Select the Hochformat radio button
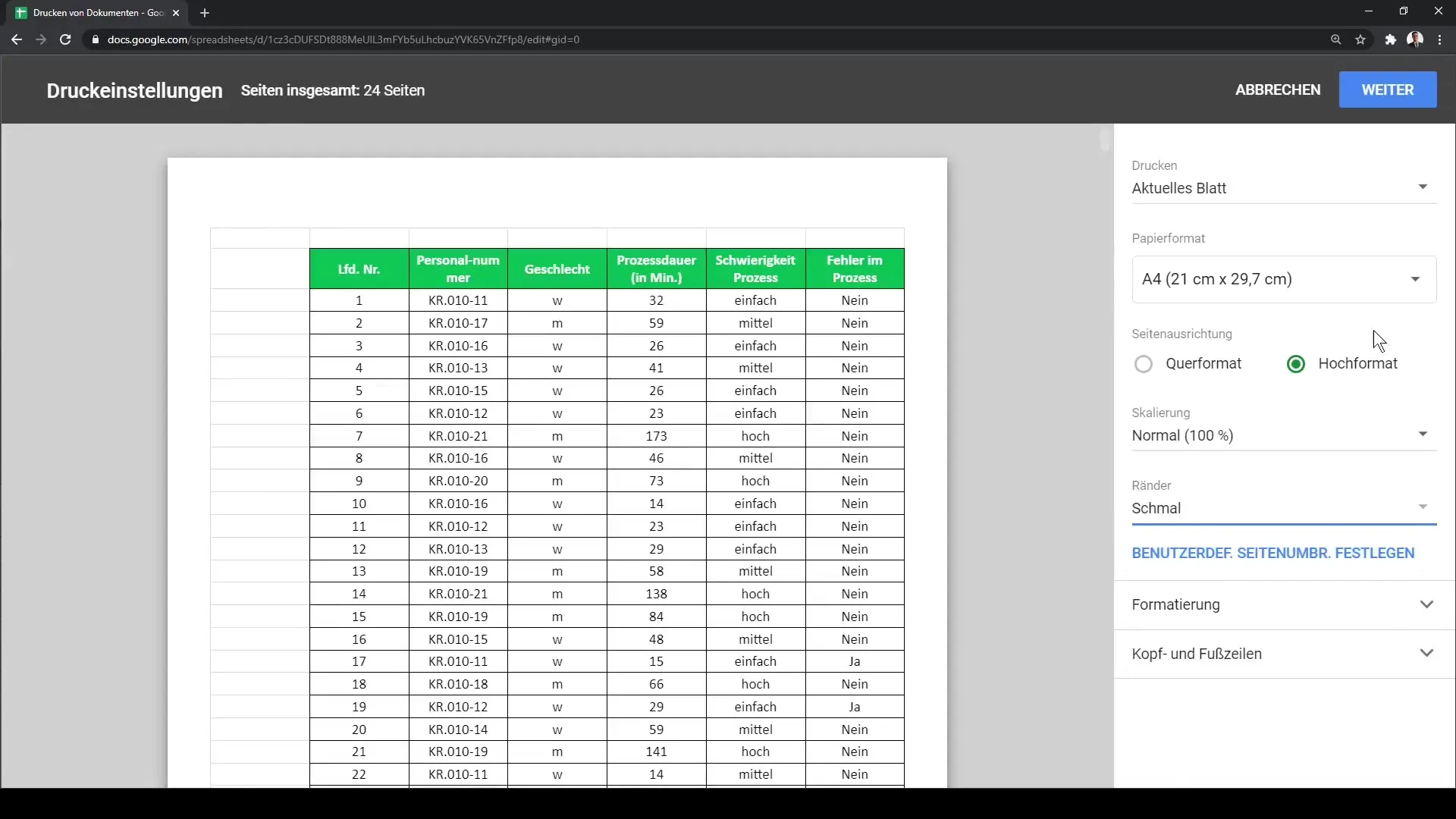 pyautogui.click(x=1296, y=364)
